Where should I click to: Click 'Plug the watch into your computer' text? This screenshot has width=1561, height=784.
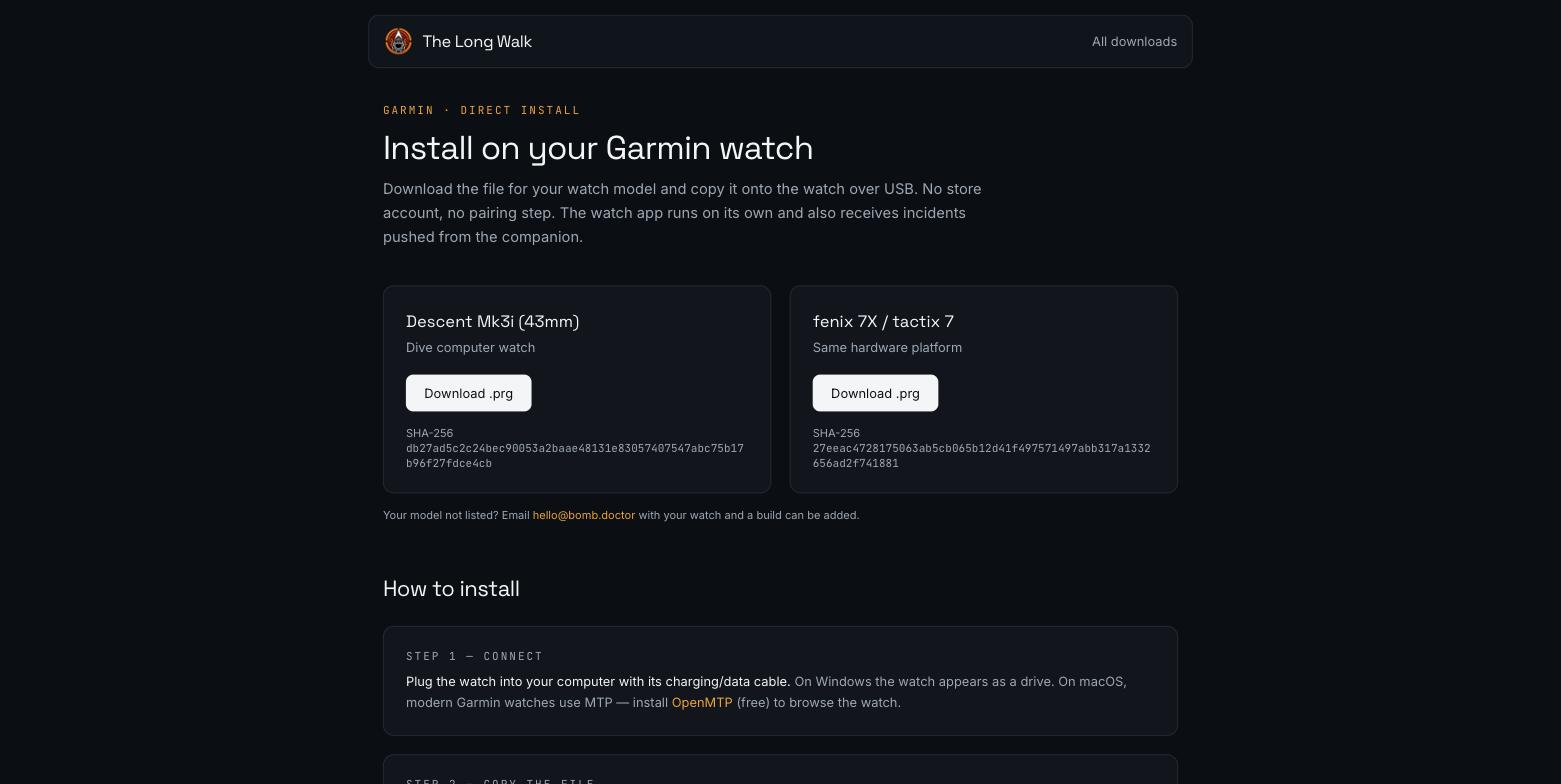[x=598, y=681]
